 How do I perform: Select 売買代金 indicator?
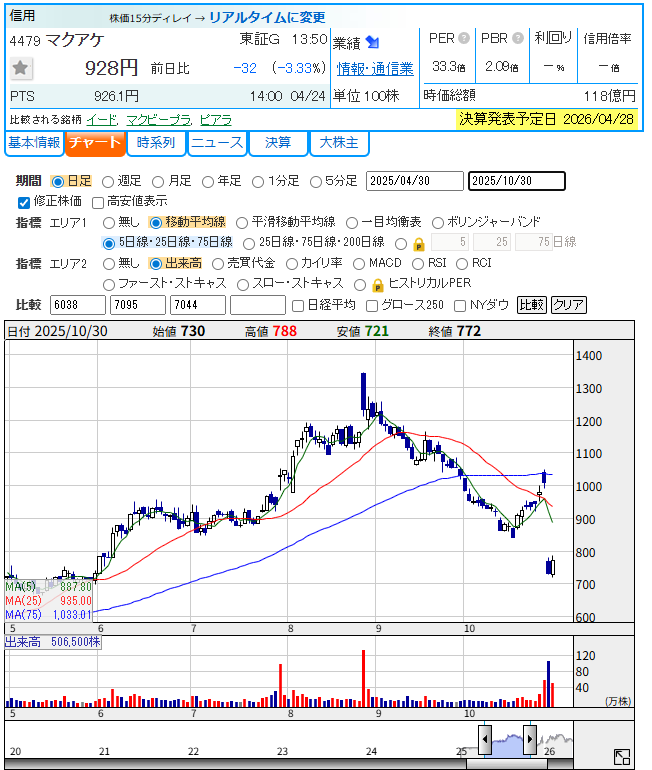pos(217,264)
